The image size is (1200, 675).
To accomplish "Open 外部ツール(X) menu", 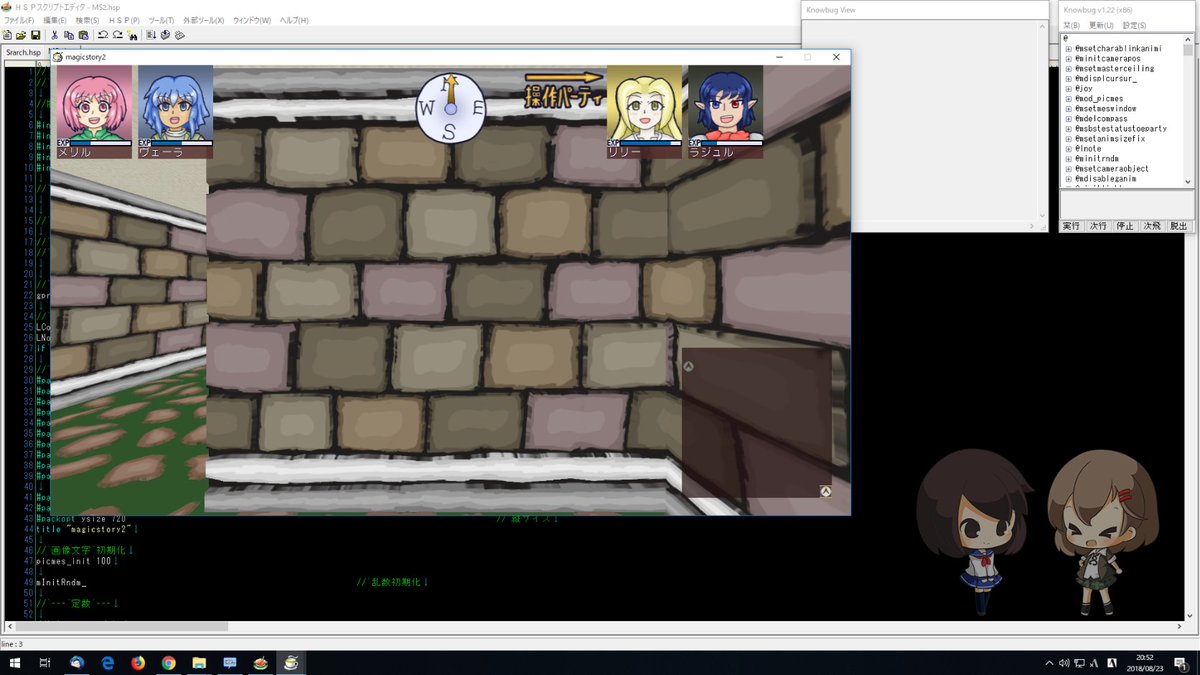I will [x=204, y=20].
